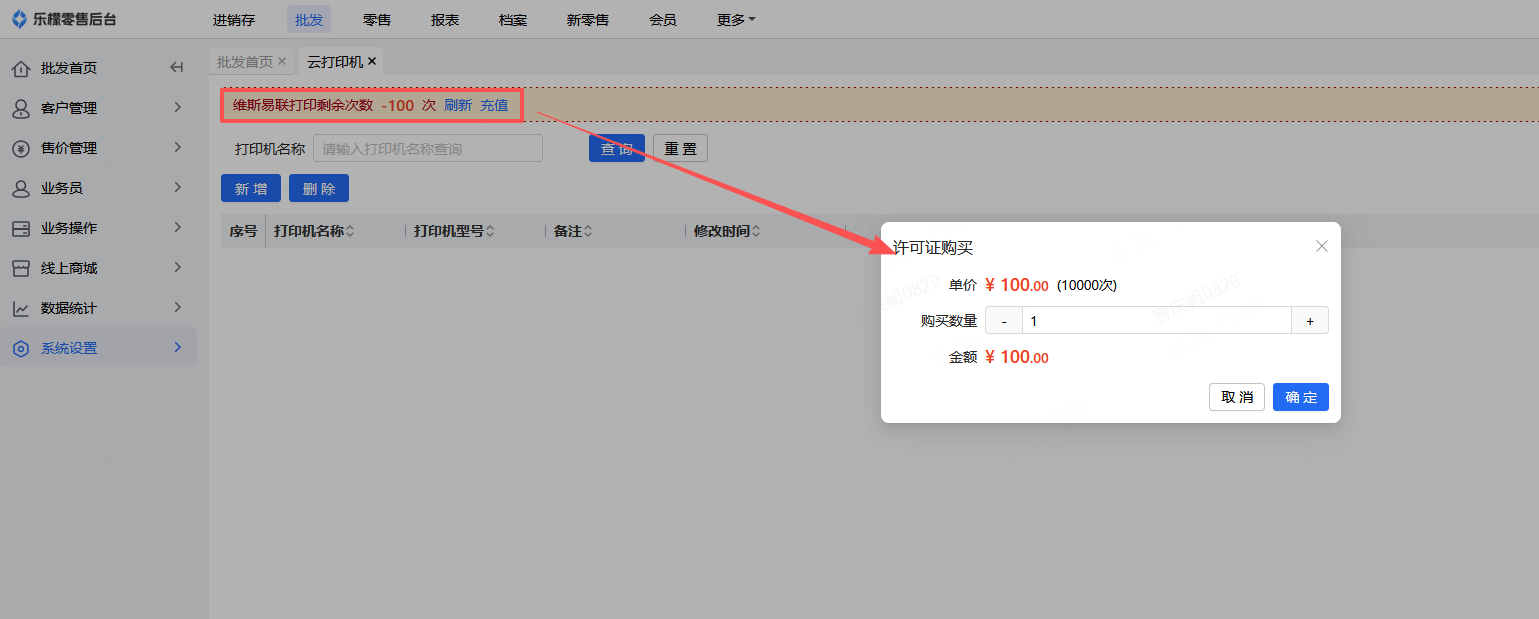This screenshot has width=1539, height=619.
Task: Open the 进销存 top menu
Action: (x=234, y=19)
